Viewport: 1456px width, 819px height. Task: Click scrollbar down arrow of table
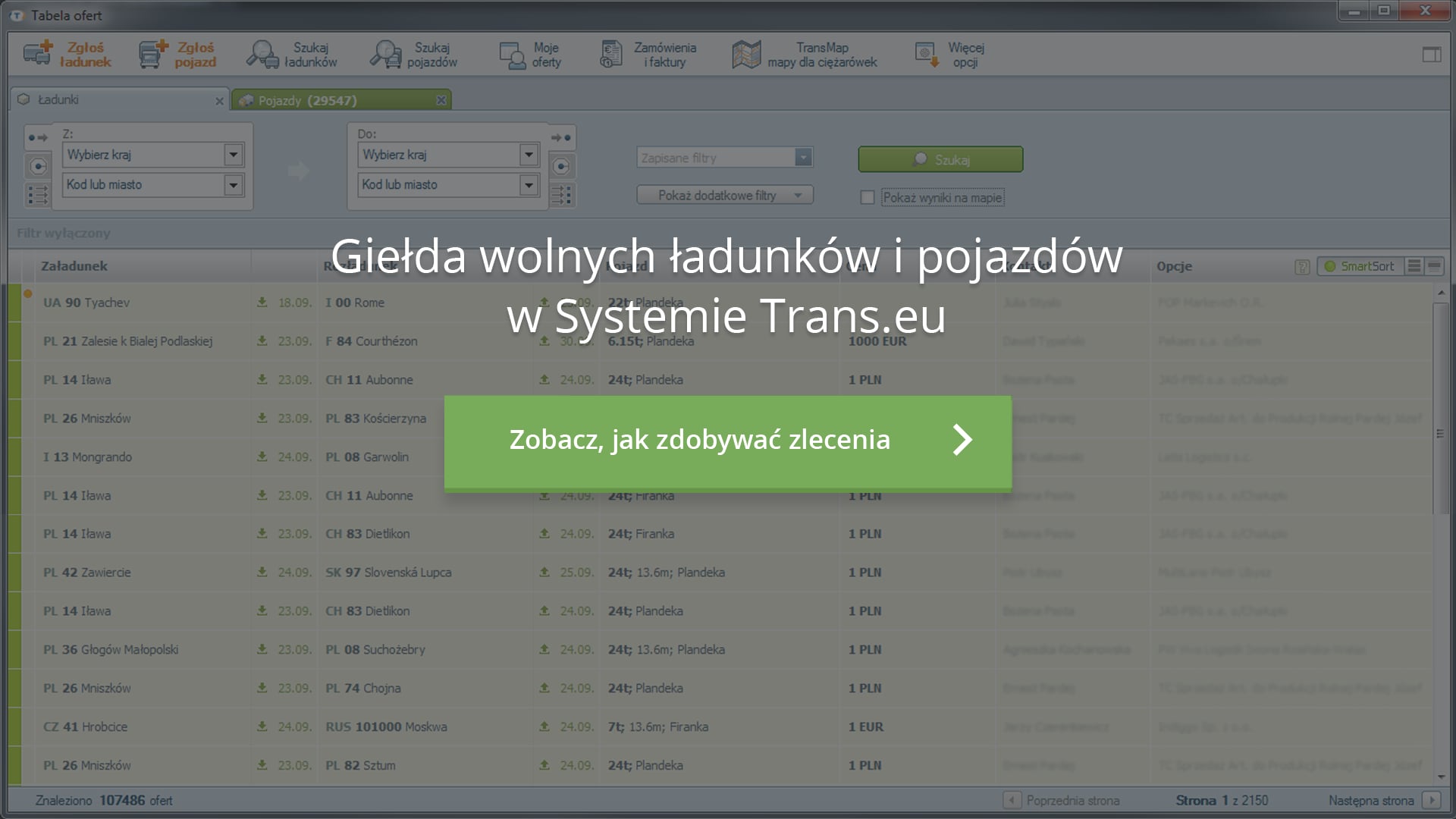coord(1441,777)
